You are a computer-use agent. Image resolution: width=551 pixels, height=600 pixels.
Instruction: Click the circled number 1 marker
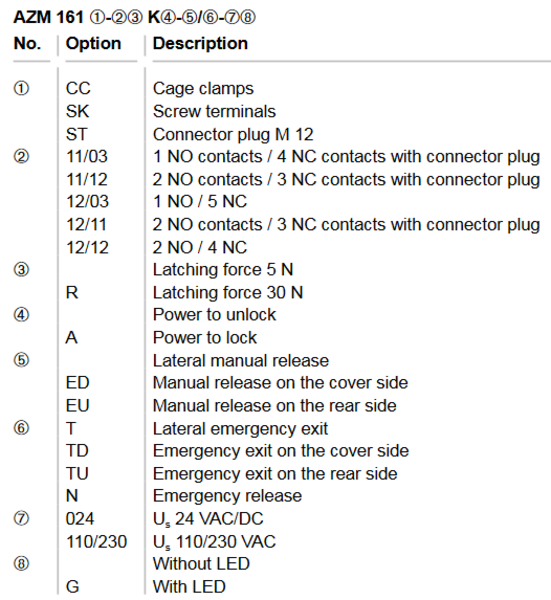[21, 88]
